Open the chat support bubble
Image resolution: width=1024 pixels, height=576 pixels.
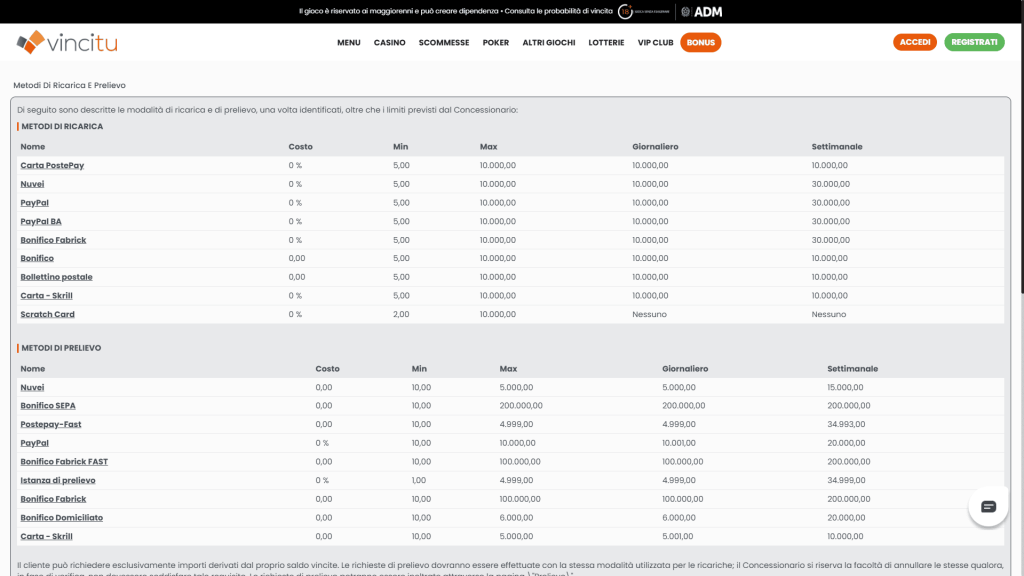coord(988,507)
